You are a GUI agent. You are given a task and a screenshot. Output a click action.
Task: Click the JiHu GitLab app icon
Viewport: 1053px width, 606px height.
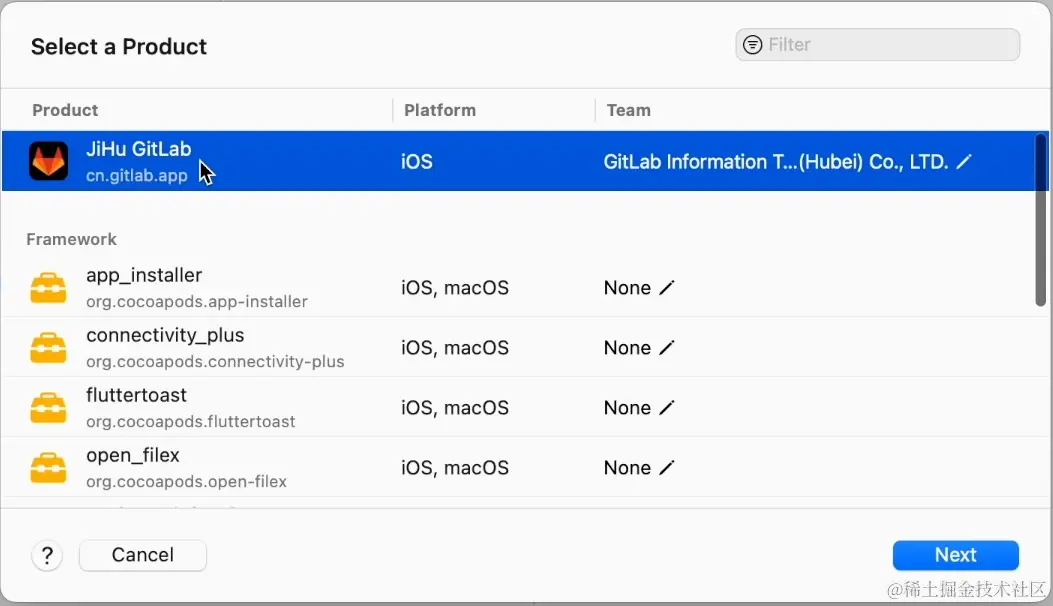[x=48, y=161]
